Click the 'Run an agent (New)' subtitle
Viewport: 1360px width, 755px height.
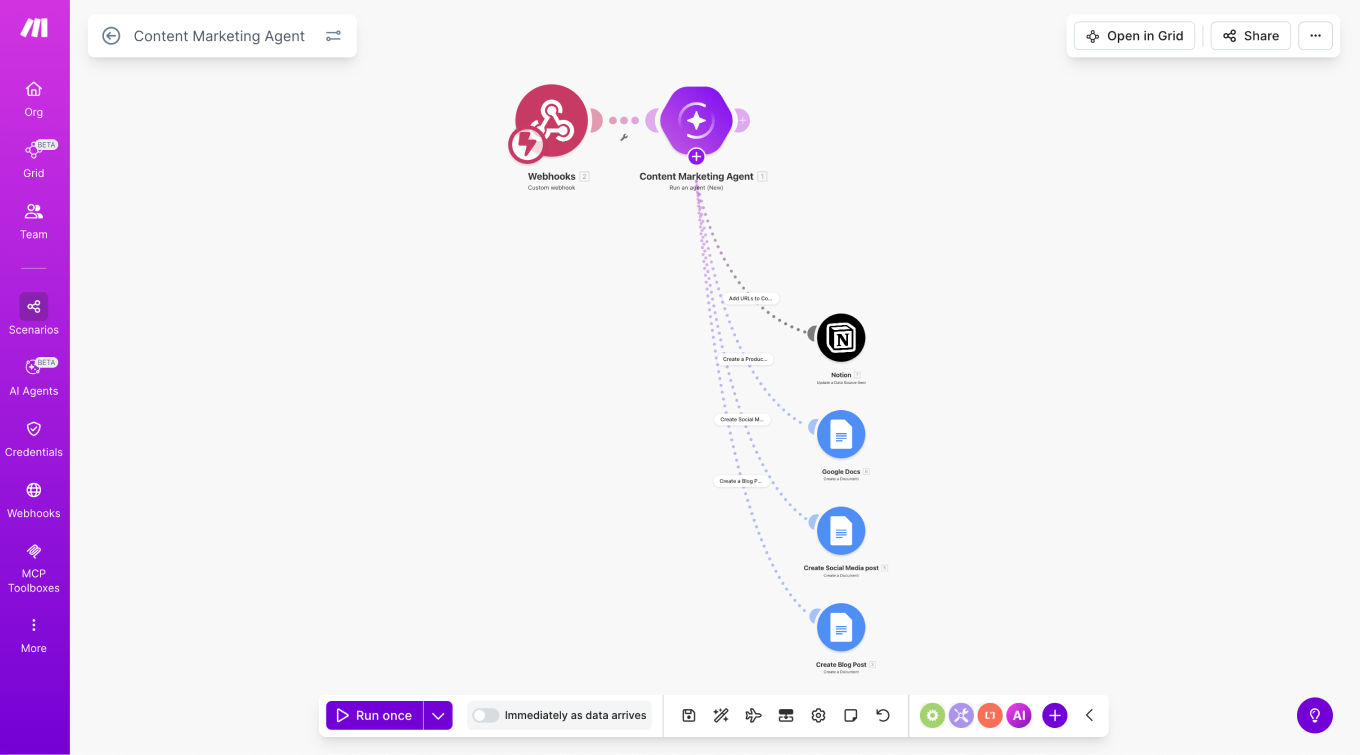pos(696,188)
